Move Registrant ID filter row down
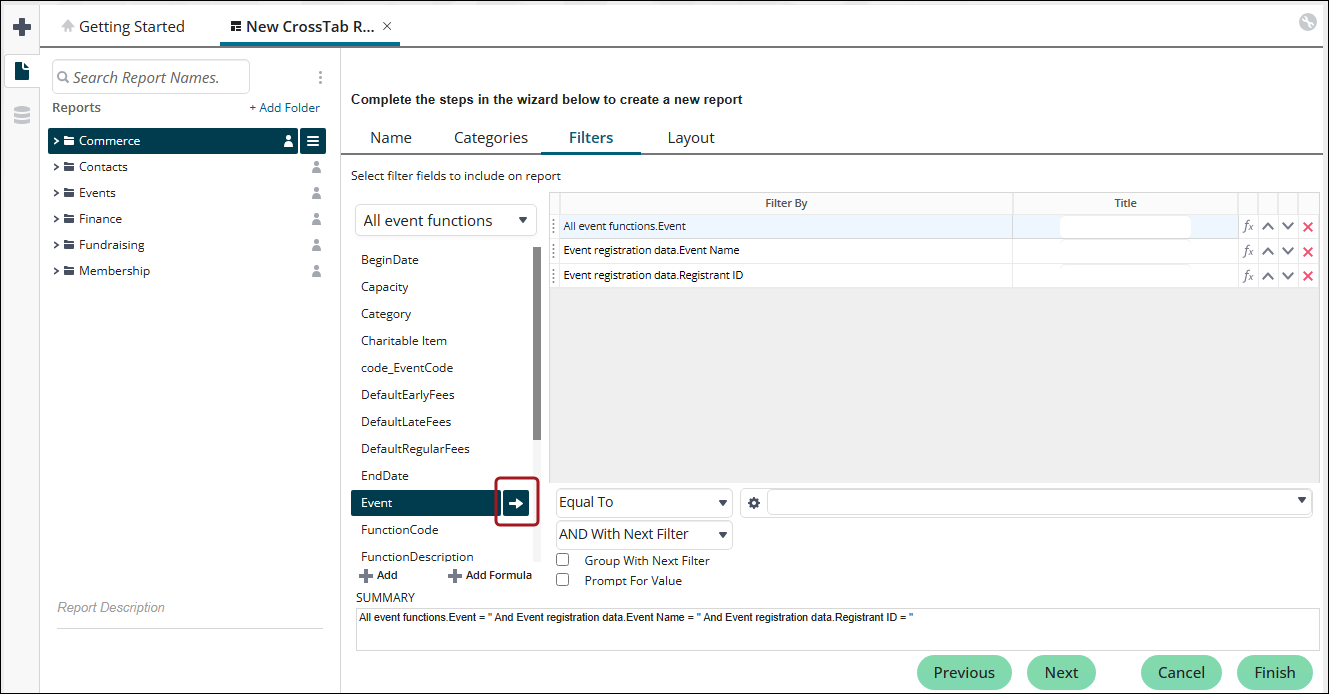This screenshot has width=1329, height=694. pyautogui.click(x=1288, y=276)
